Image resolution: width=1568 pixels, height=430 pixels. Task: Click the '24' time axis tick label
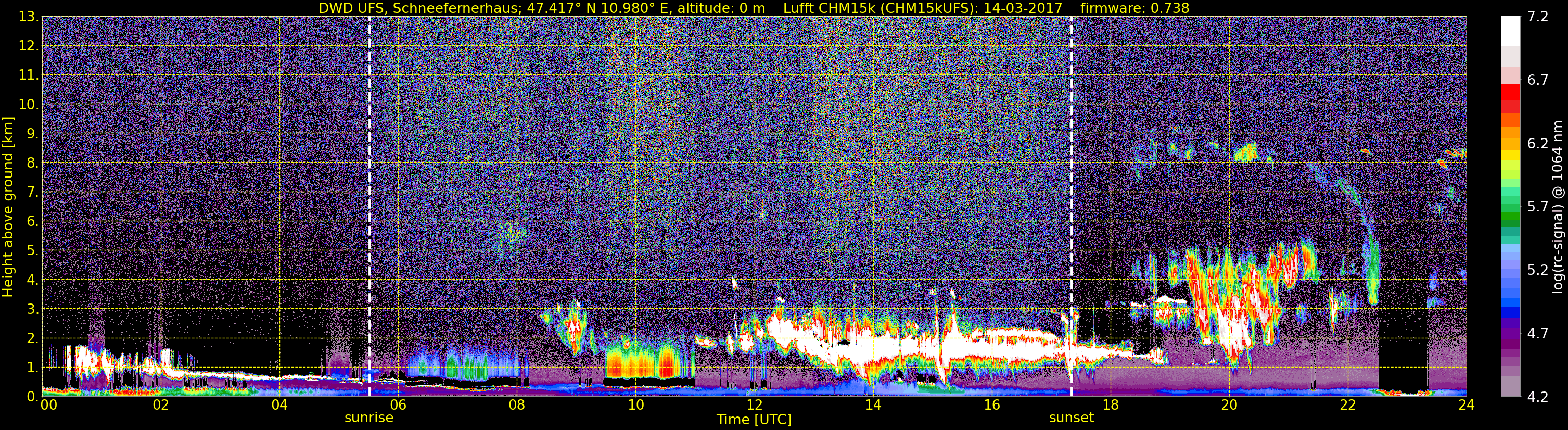coord(1467,405)
